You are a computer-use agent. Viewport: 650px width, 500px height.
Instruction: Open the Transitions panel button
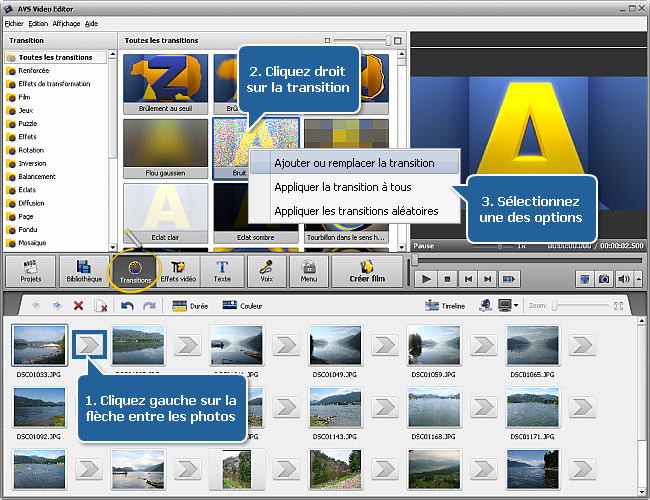(134, 271)
